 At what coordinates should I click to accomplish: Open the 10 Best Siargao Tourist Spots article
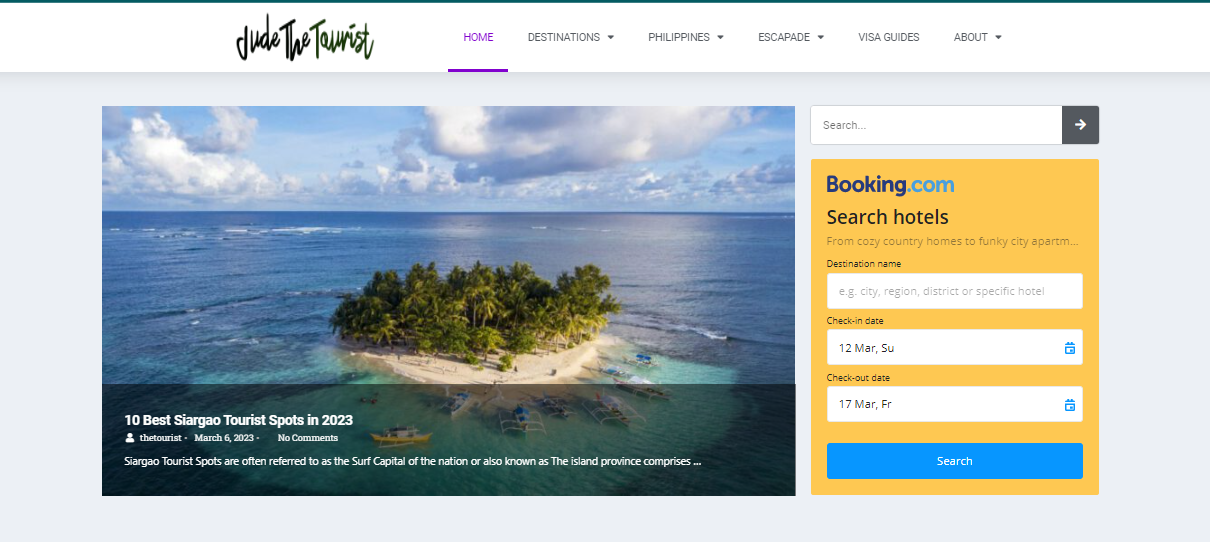[x=238, y=420]
